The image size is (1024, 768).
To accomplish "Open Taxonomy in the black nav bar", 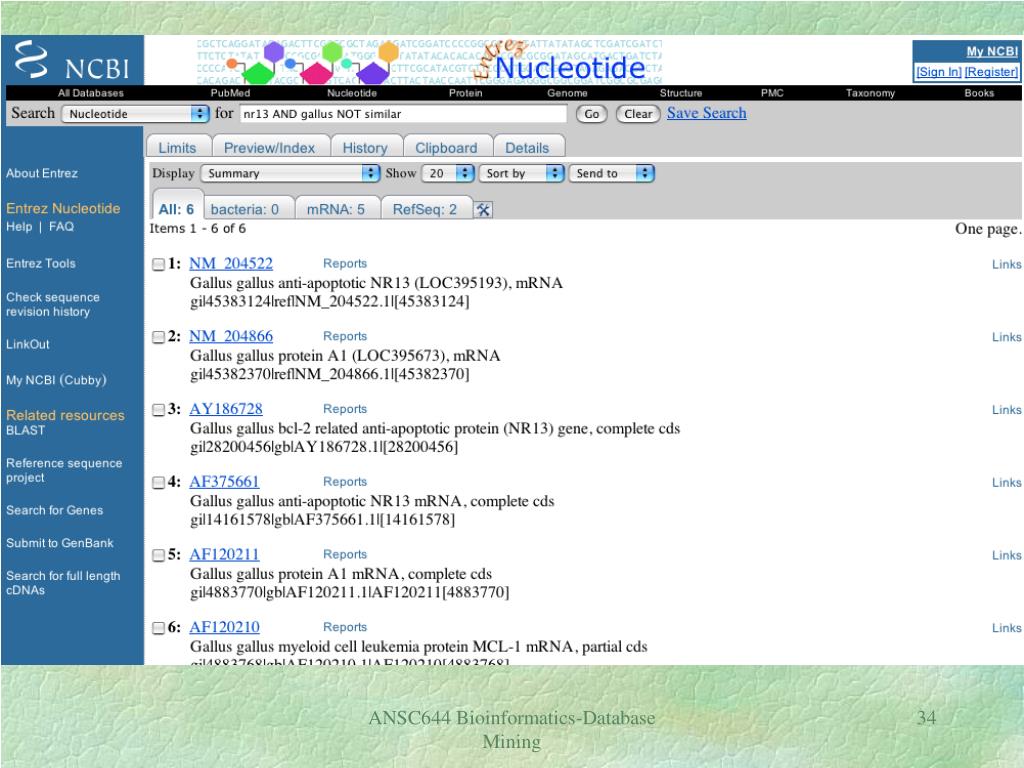I will click(x=871, y=93).
